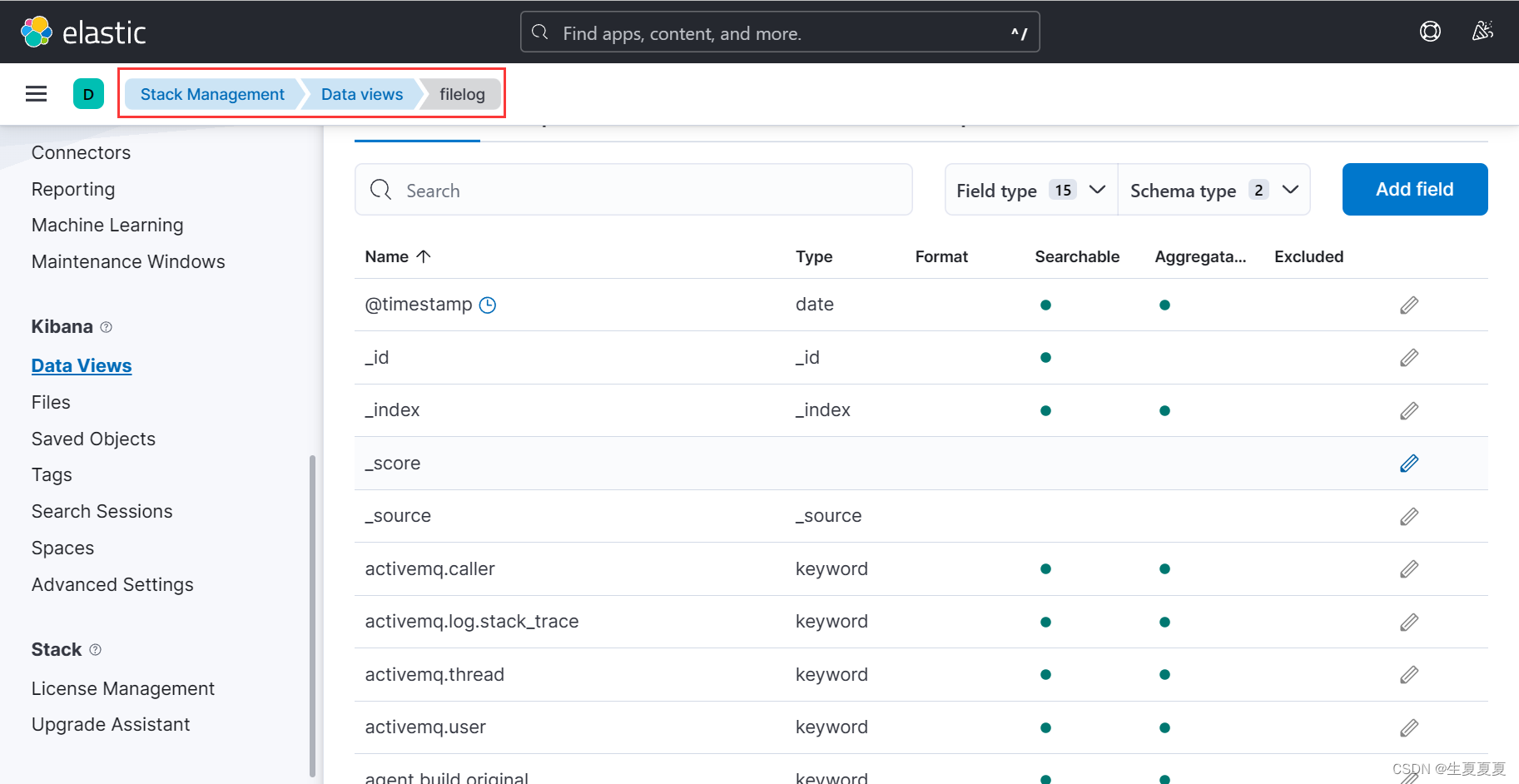Open Data Views in the sidebar
This screenshot has width=1519, height=784.
pos(82,366)
